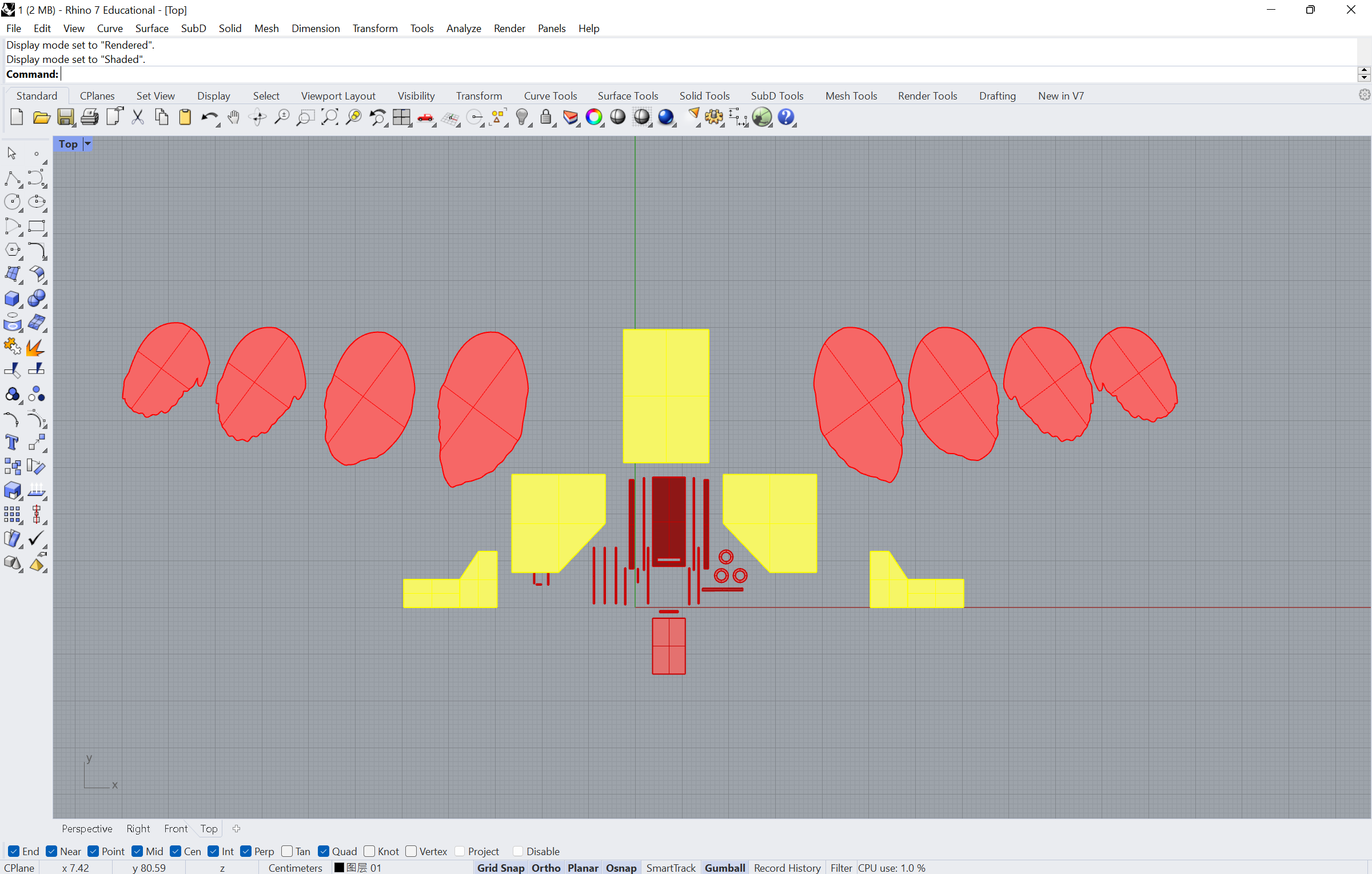Toggle the four viewports layout icon

[x=401, y=117]
